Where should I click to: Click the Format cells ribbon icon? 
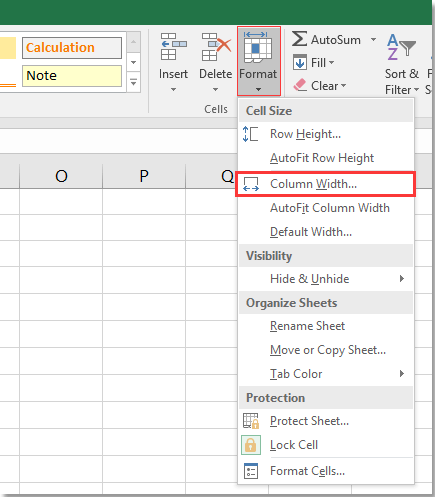(258, 47)
